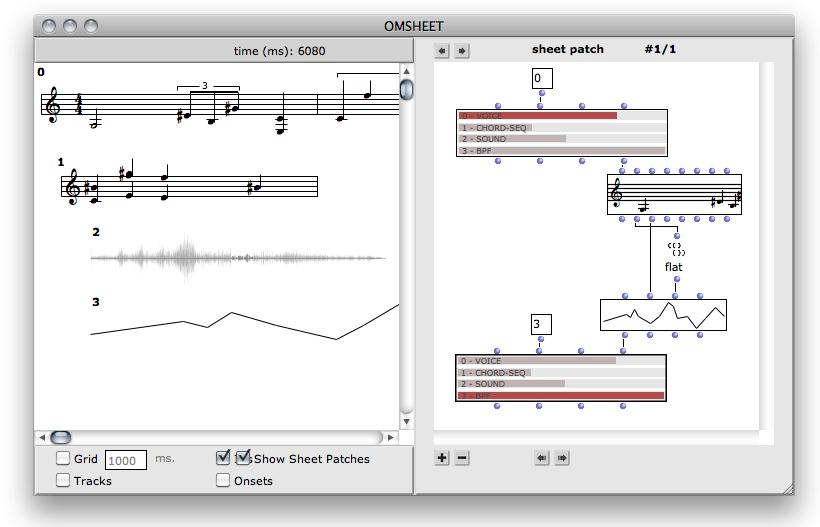The image size is (820, 527).
Task: Go to next patch using top-right arrow
Action: [x=461, y=50]
